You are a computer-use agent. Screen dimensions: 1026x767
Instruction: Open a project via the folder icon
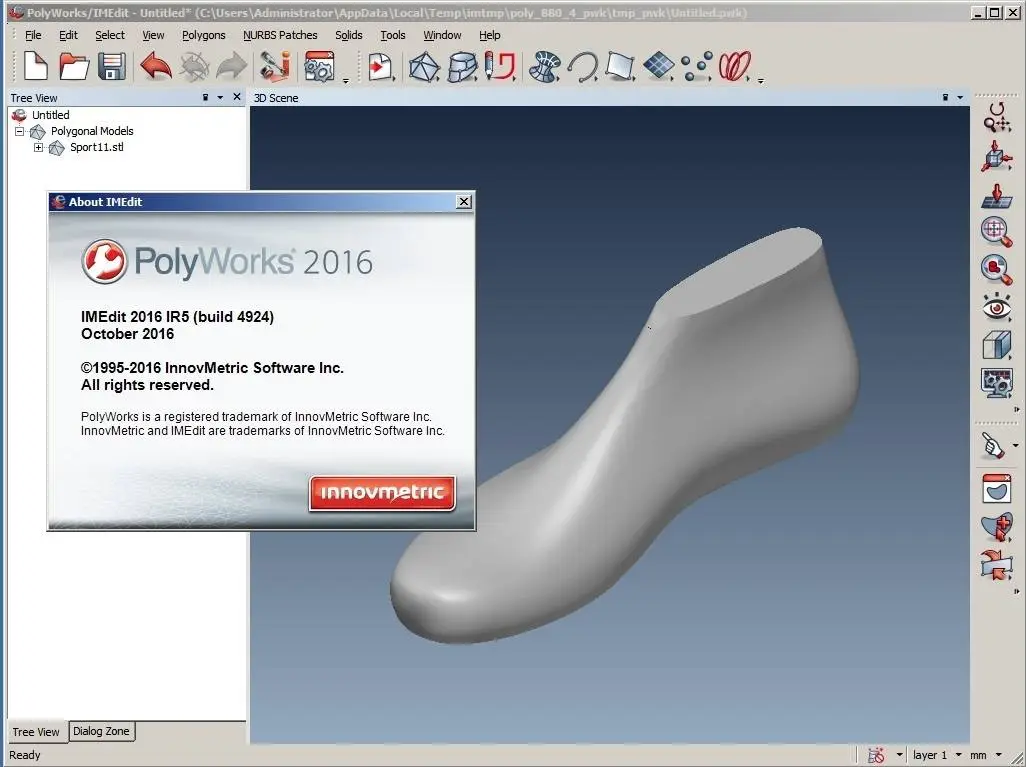73,66
